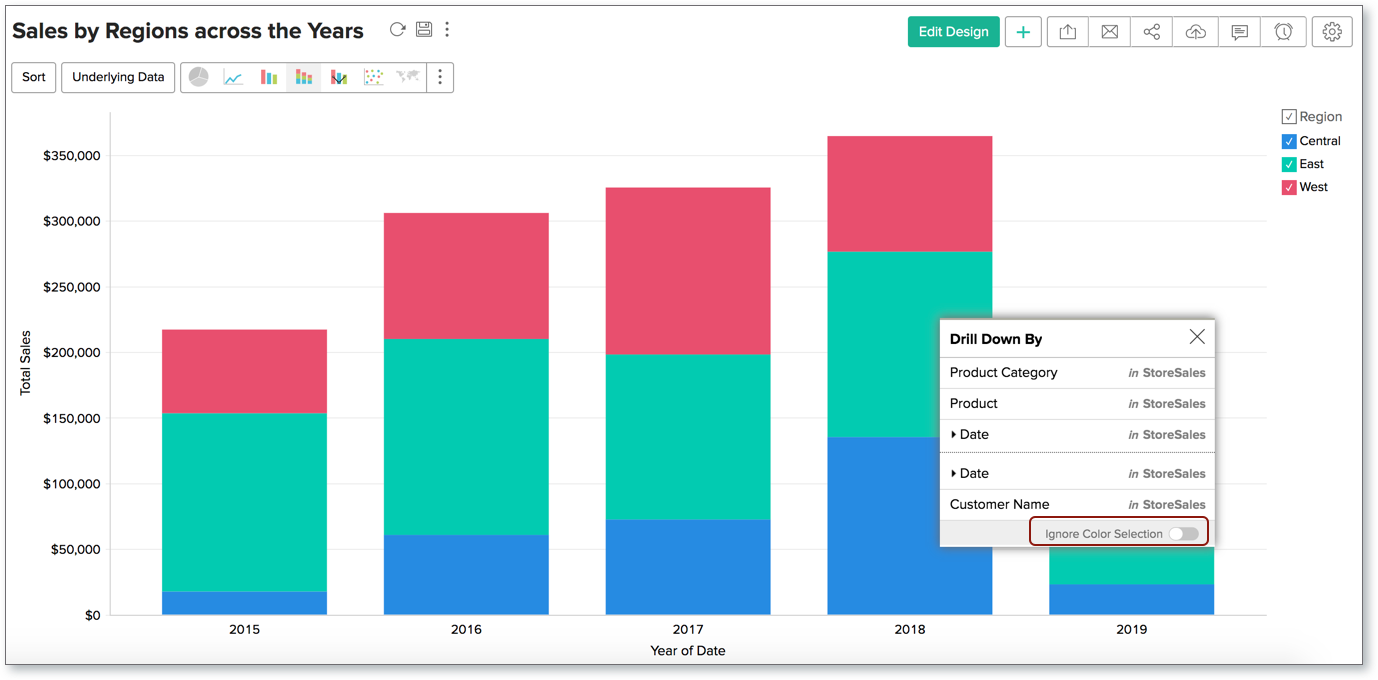Click the $350,000 y-axis value
This screenshot has width=1378, height=680.
(72, 156)
